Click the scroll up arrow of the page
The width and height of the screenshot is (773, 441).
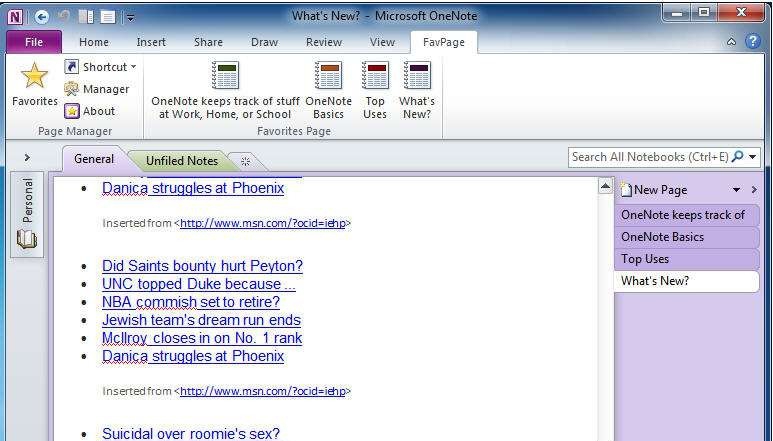605,186
